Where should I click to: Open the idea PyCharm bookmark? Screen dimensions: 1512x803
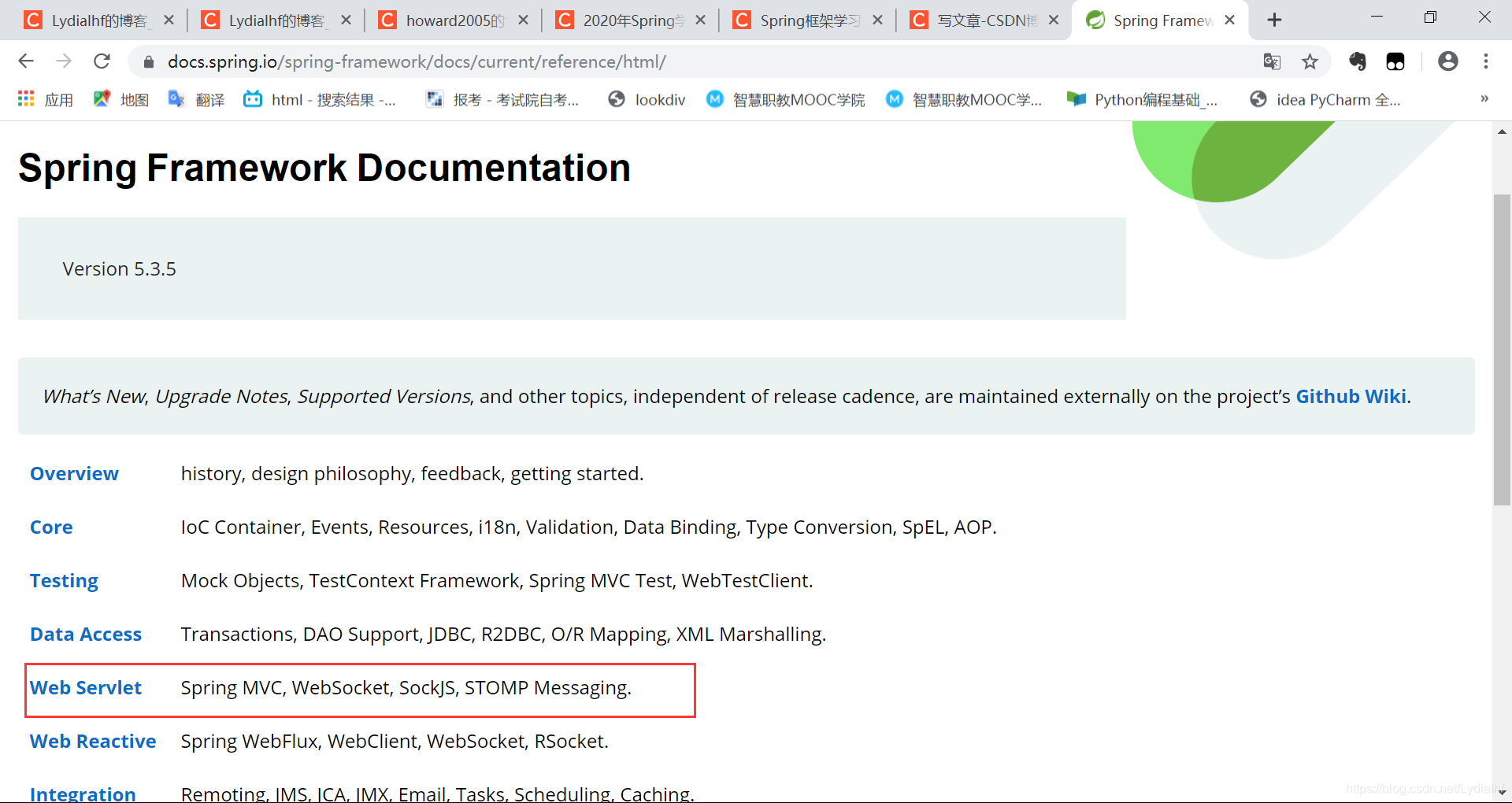tap(1325, 99)
